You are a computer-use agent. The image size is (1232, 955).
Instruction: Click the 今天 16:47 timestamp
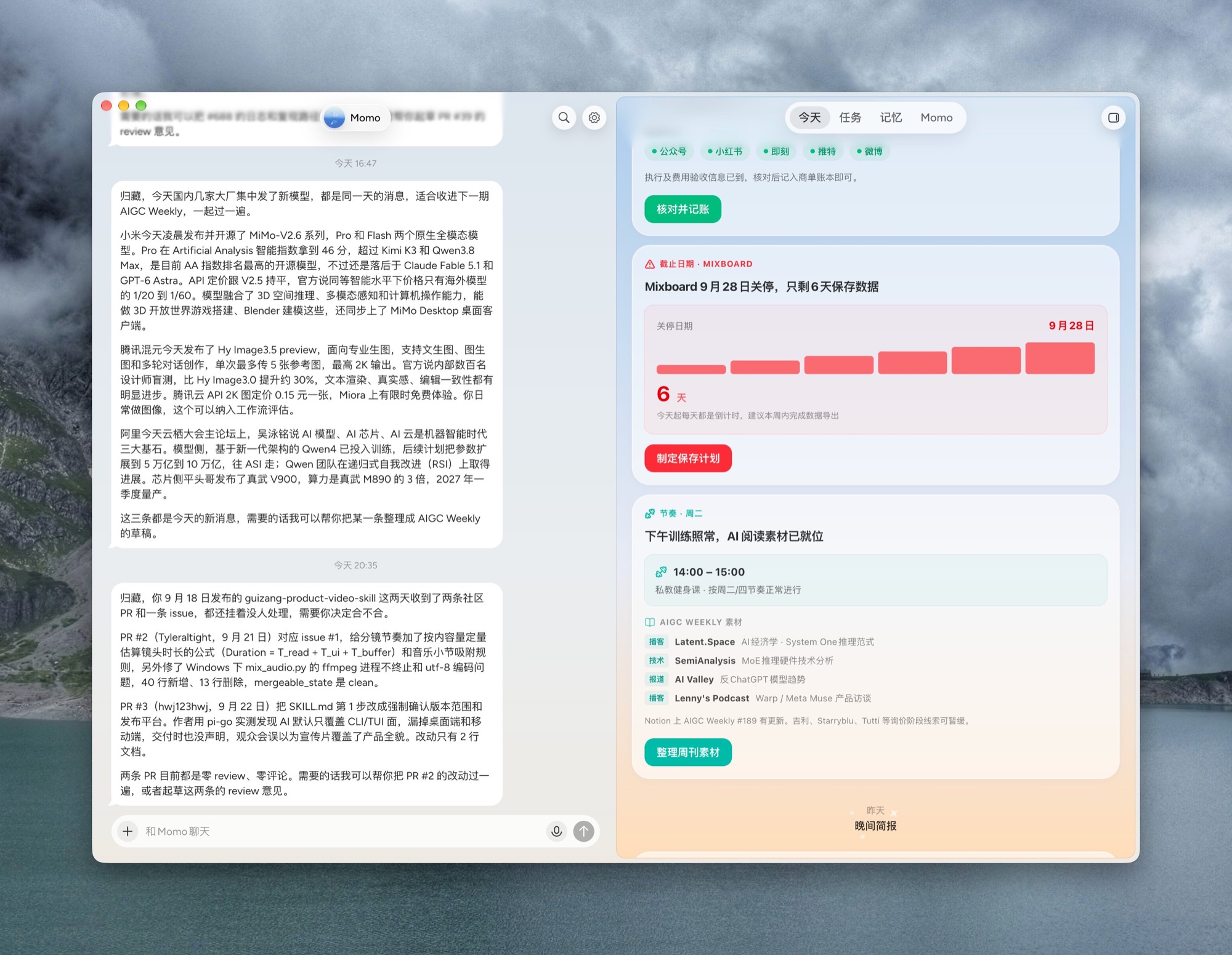[x=355, y=163]
